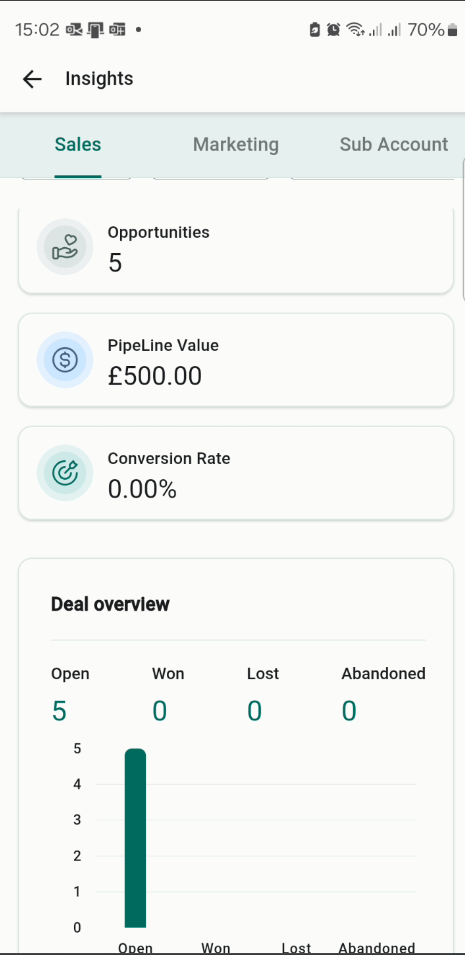Tap the PipeLine Value dollar icon

click(x=65, y=360)
